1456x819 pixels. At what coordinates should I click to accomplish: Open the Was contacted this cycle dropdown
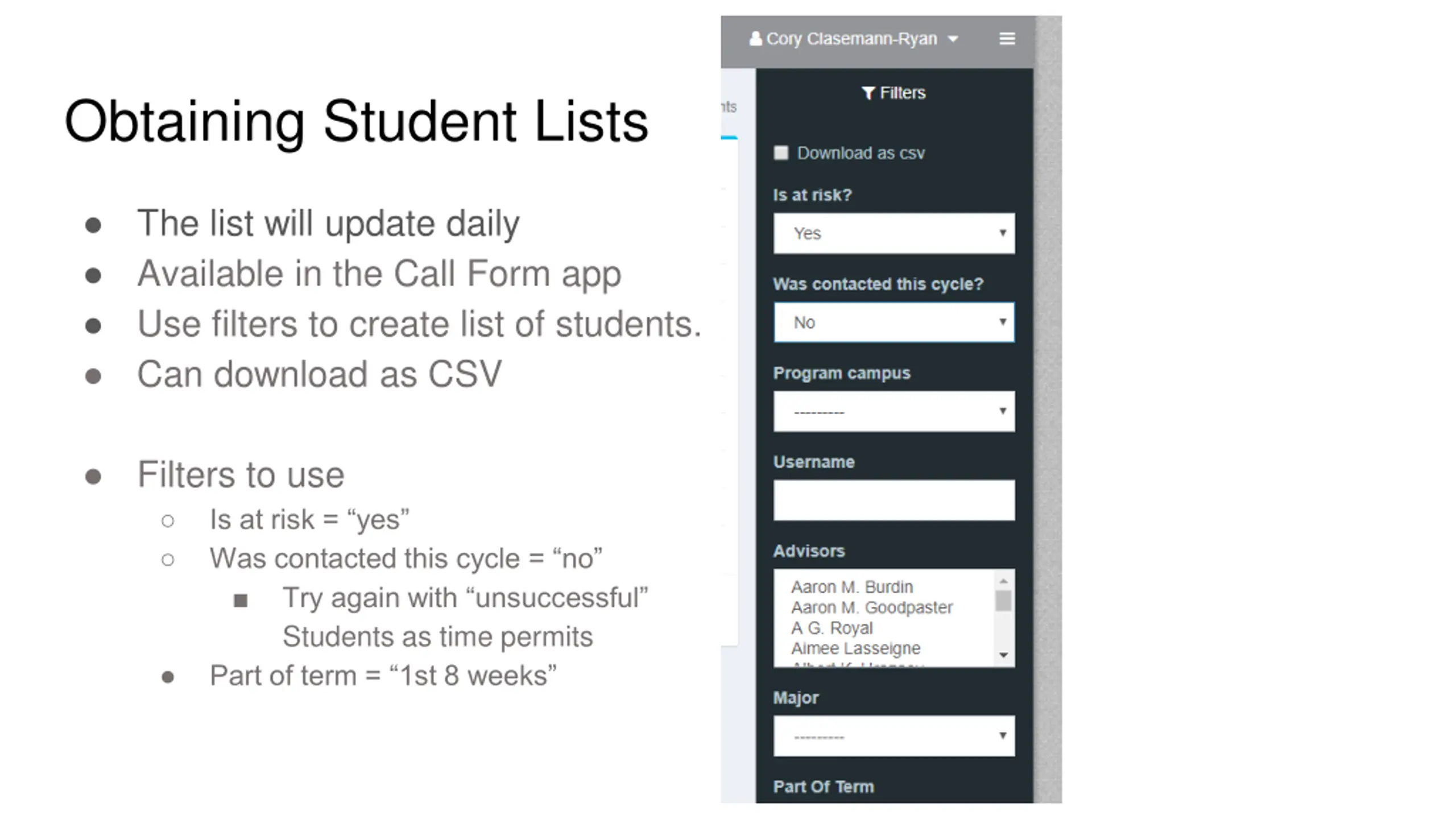pyautogui.click(x=894, y=322)
